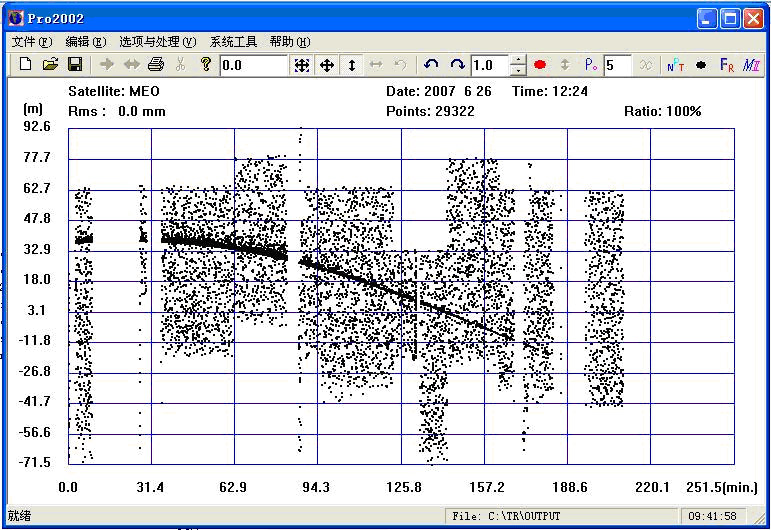Click the 0.0 value input field
Screen dimensions: 771x530
coord(253,65)
